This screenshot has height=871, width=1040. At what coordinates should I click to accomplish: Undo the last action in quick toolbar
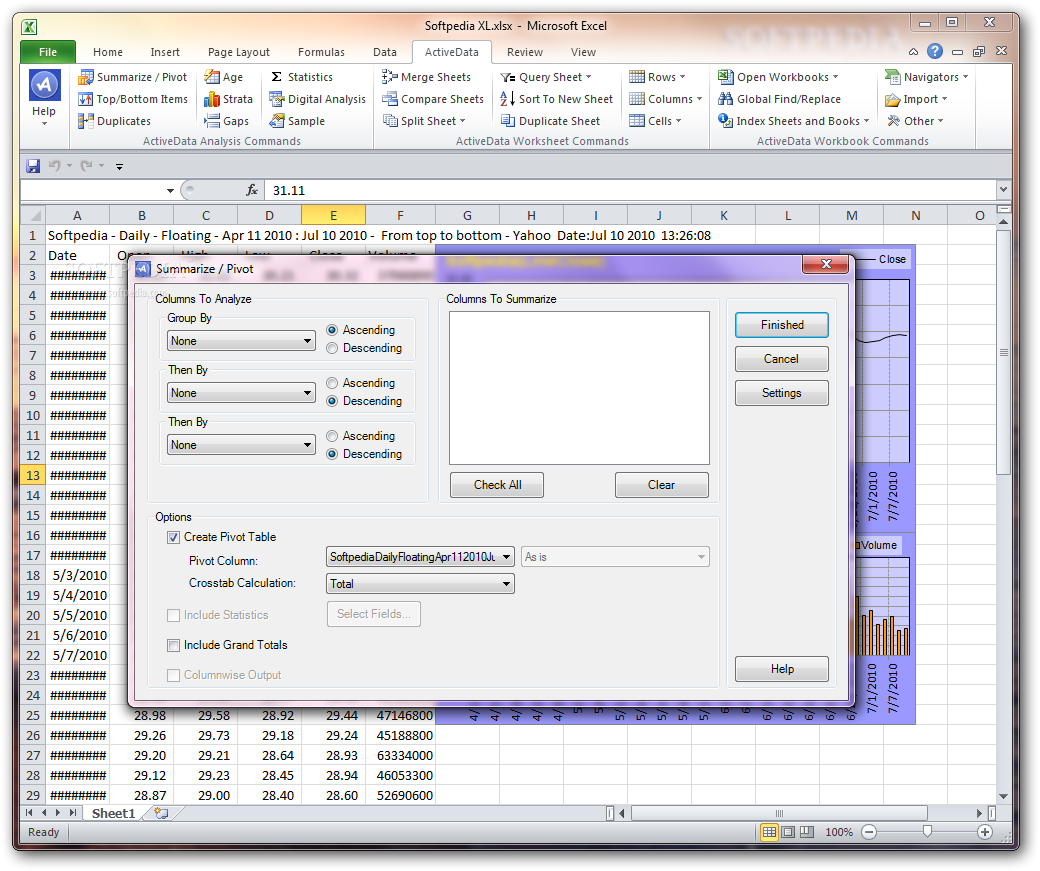(x=54, y=166)
